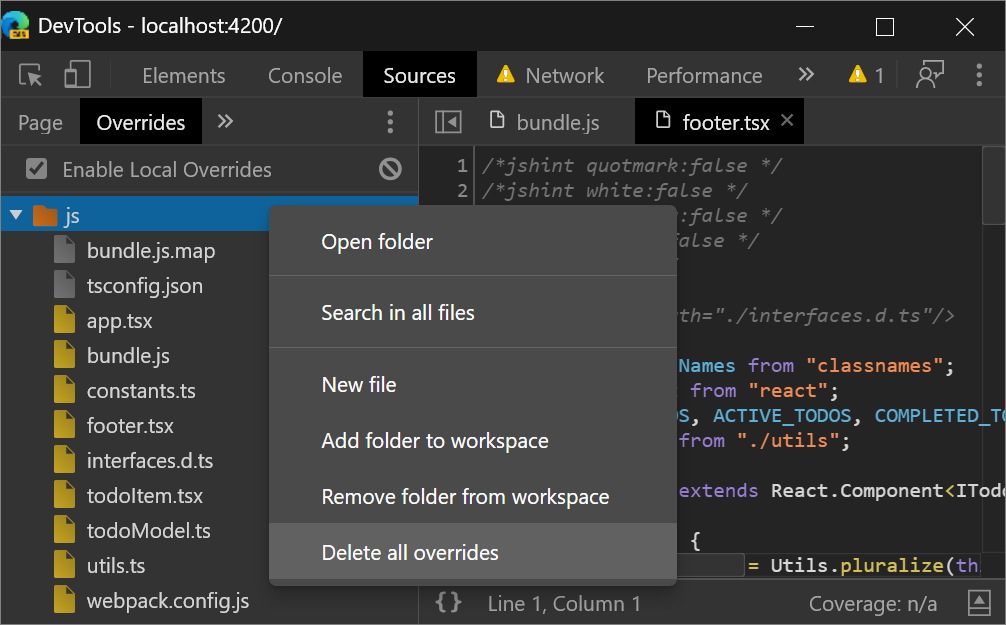Click the Edge DevTools app icon
Image resolution: width=1006 pixels, height=625 pixels.
click(x=15, y=26)
